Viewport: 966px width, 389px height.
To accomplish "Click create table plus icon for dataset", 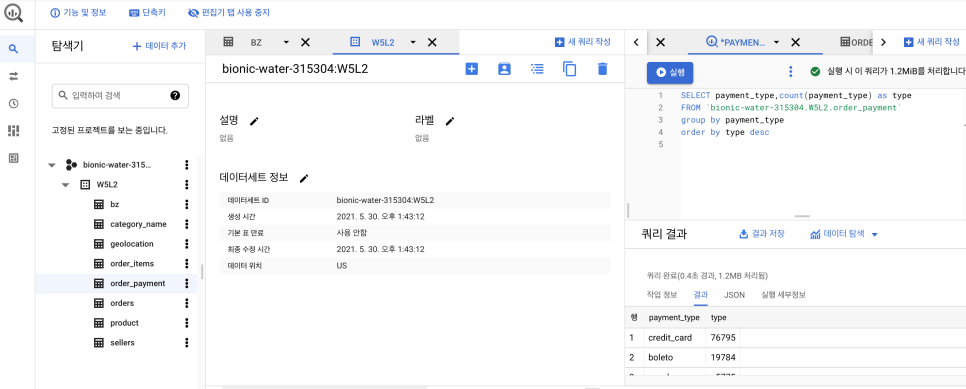I will pyautogui.click(x=471, y=69).
